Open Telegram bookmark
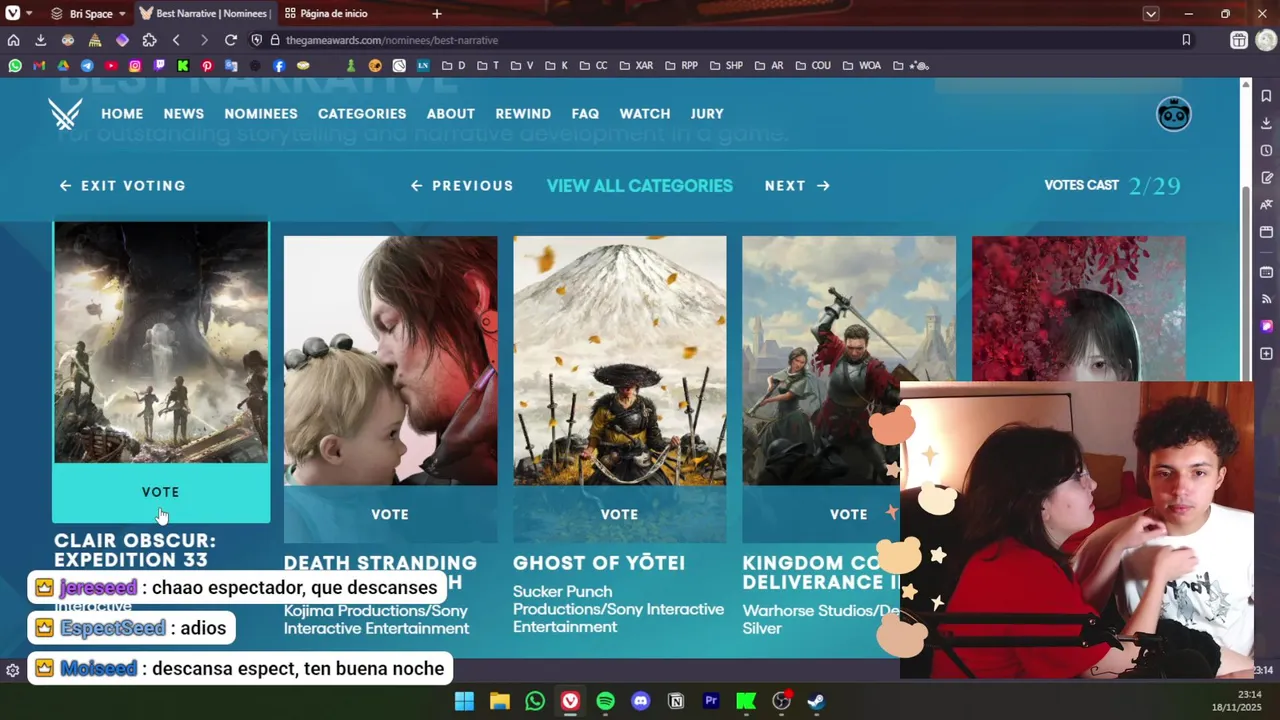 click(x=87, y=66)
